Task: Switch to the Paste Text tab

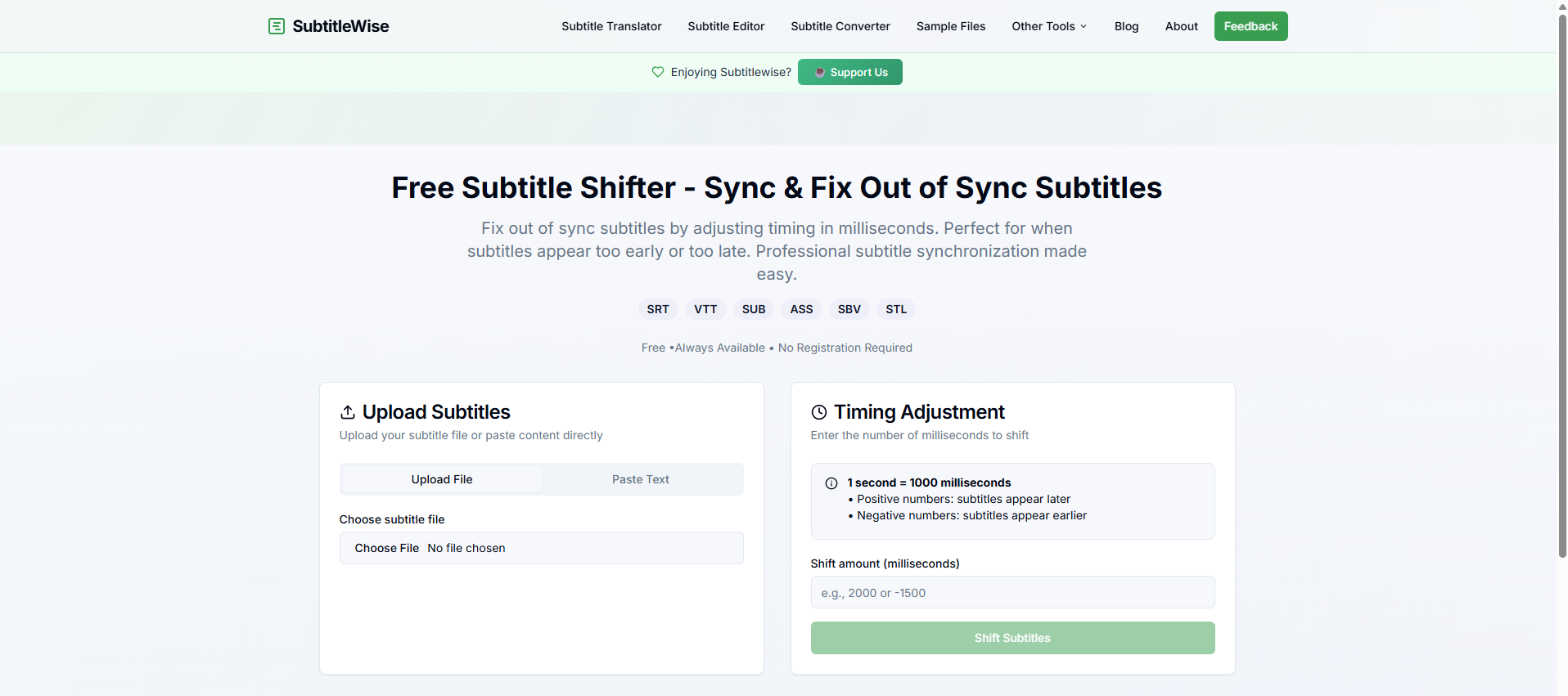Action: click(641, 479)
